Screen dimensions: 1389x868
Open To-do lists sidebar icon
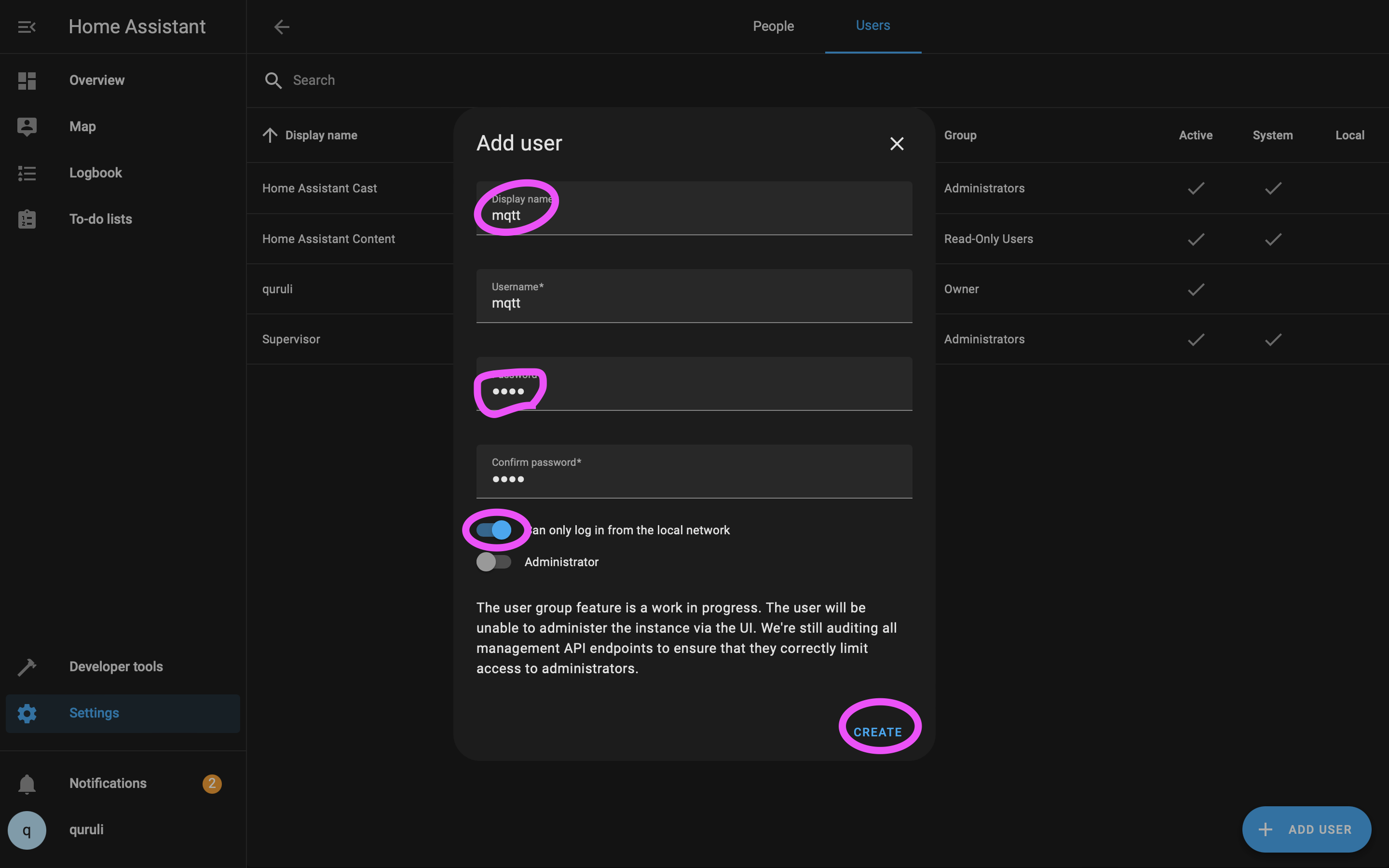(27, 219)
